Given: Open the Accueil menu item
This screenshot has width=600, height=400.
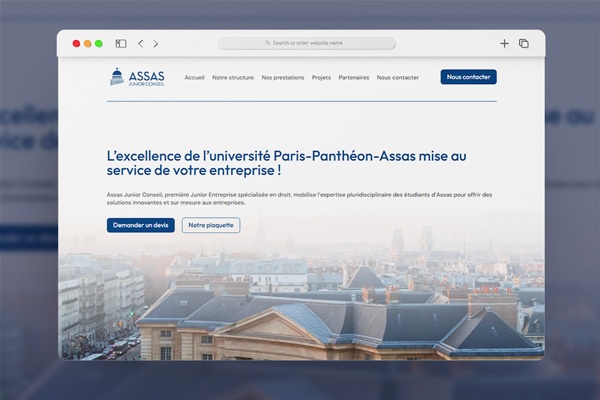Looking at the screenshot, I should point(194,77).
